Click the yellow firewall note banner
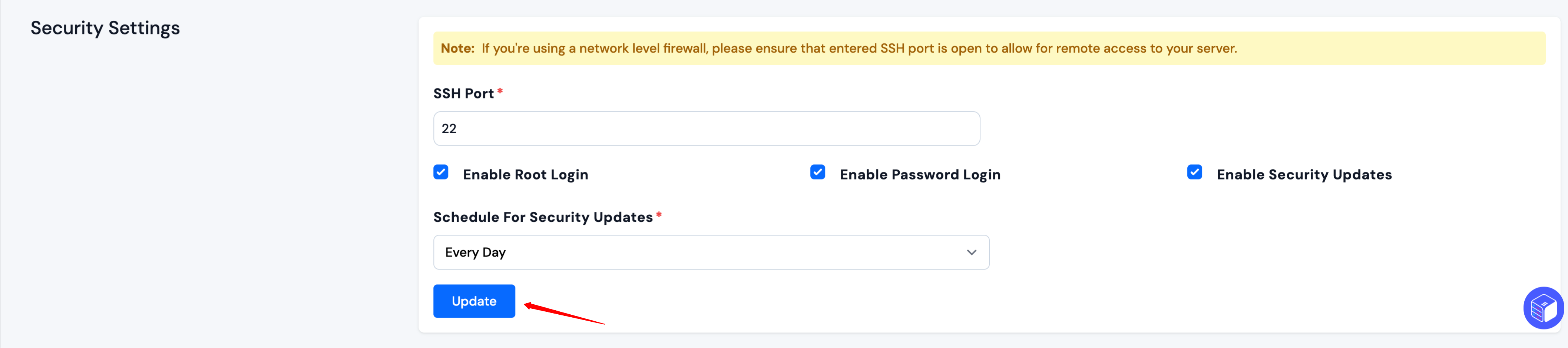This screenshot has width=1568, height=348. click(989, 48)
